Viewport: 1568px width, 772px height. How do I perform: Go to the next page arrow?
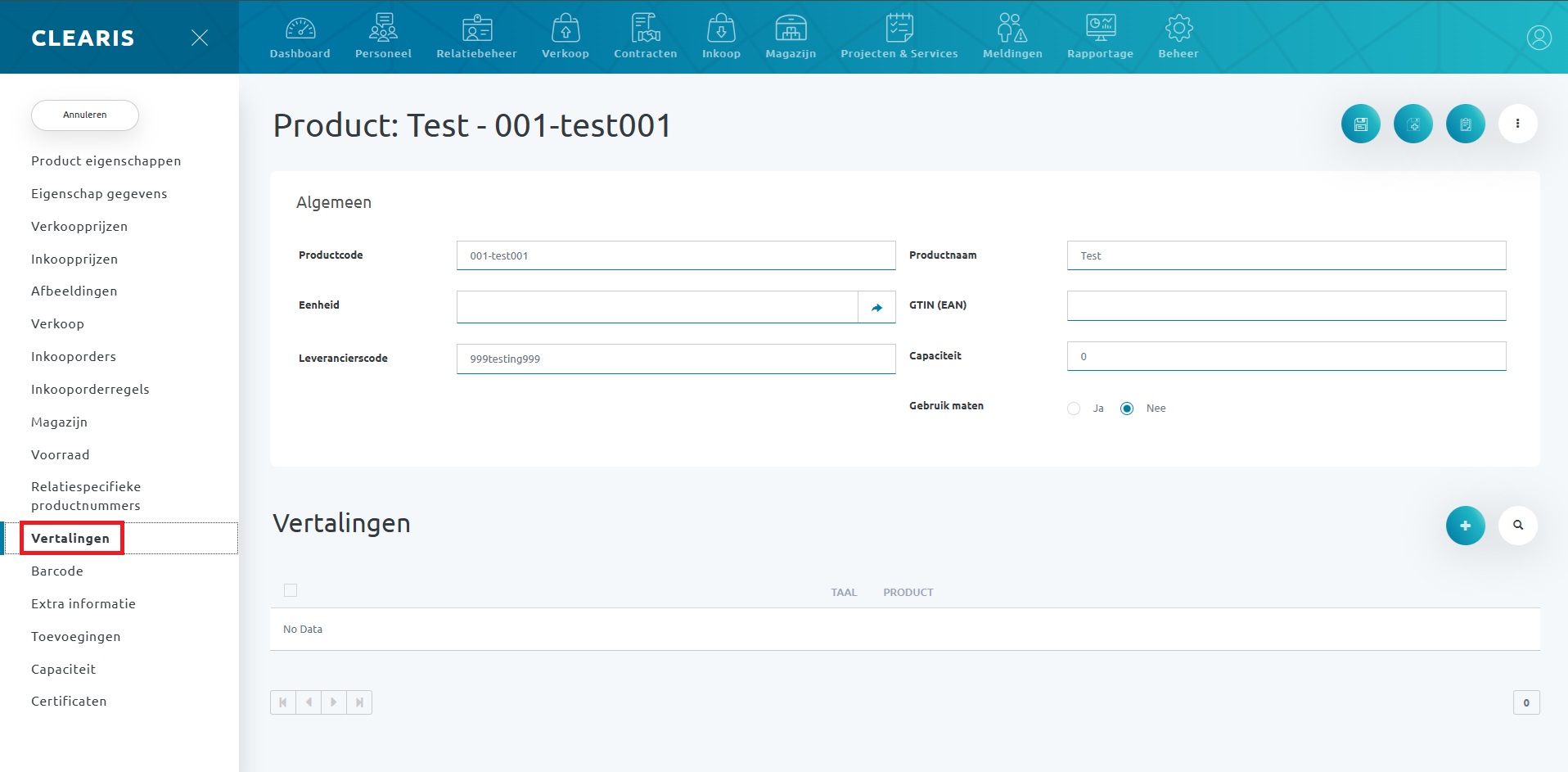tap(334, 702)
